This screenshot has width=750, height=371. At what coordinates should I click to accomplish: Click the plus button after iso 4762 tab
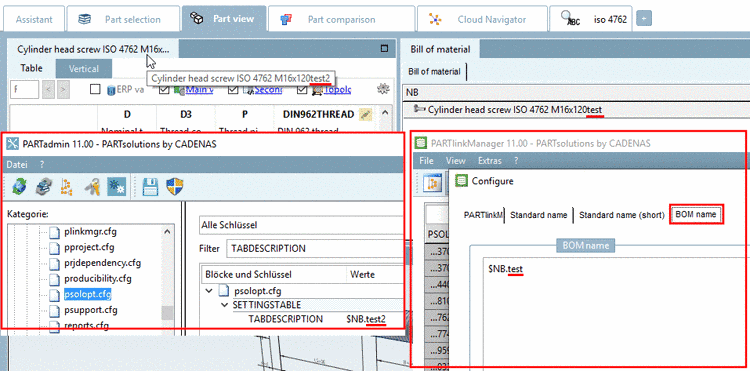coord(644,19)
